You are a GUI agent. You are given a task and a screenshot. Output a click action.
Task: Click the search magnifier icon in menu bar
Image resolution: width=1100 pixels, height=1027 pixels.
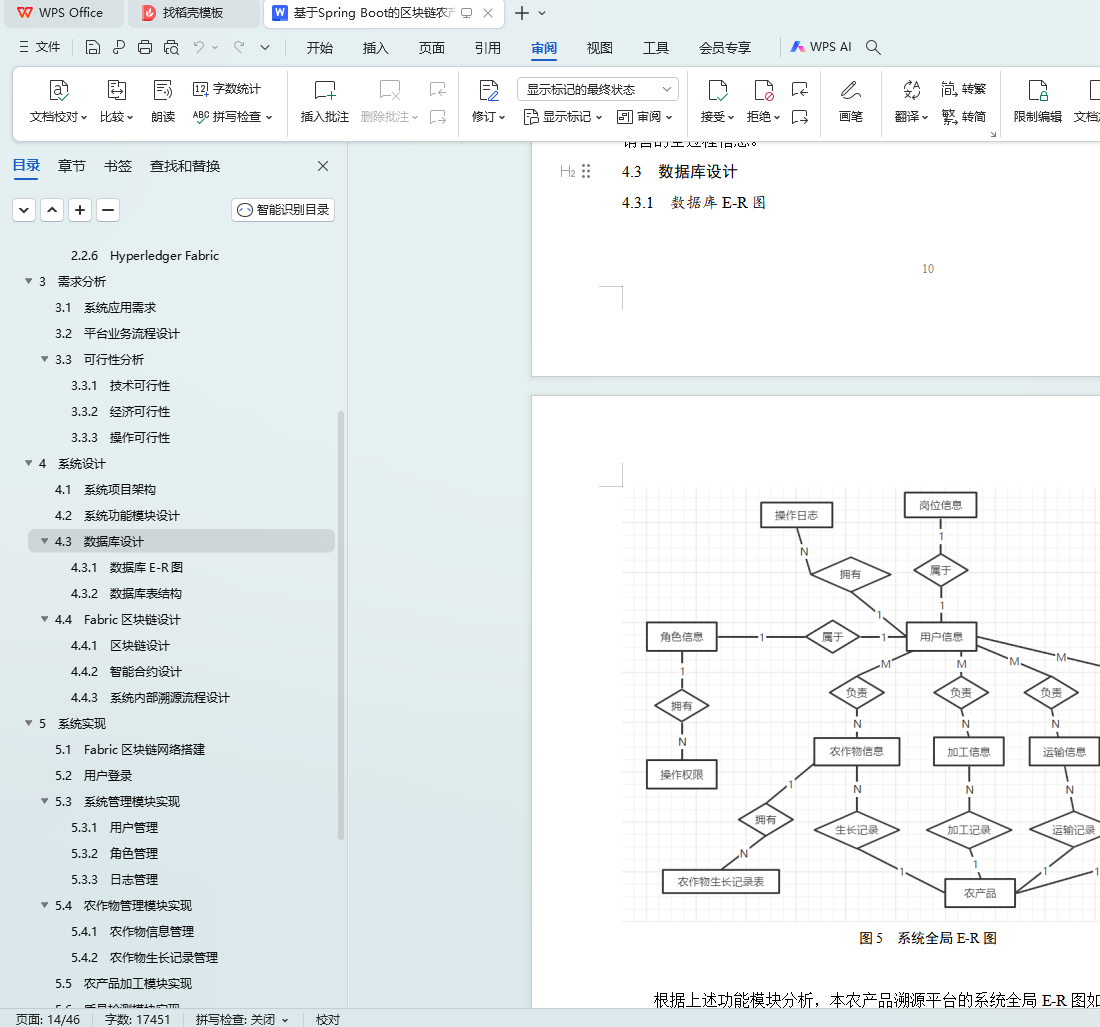(x=873, y=47)
